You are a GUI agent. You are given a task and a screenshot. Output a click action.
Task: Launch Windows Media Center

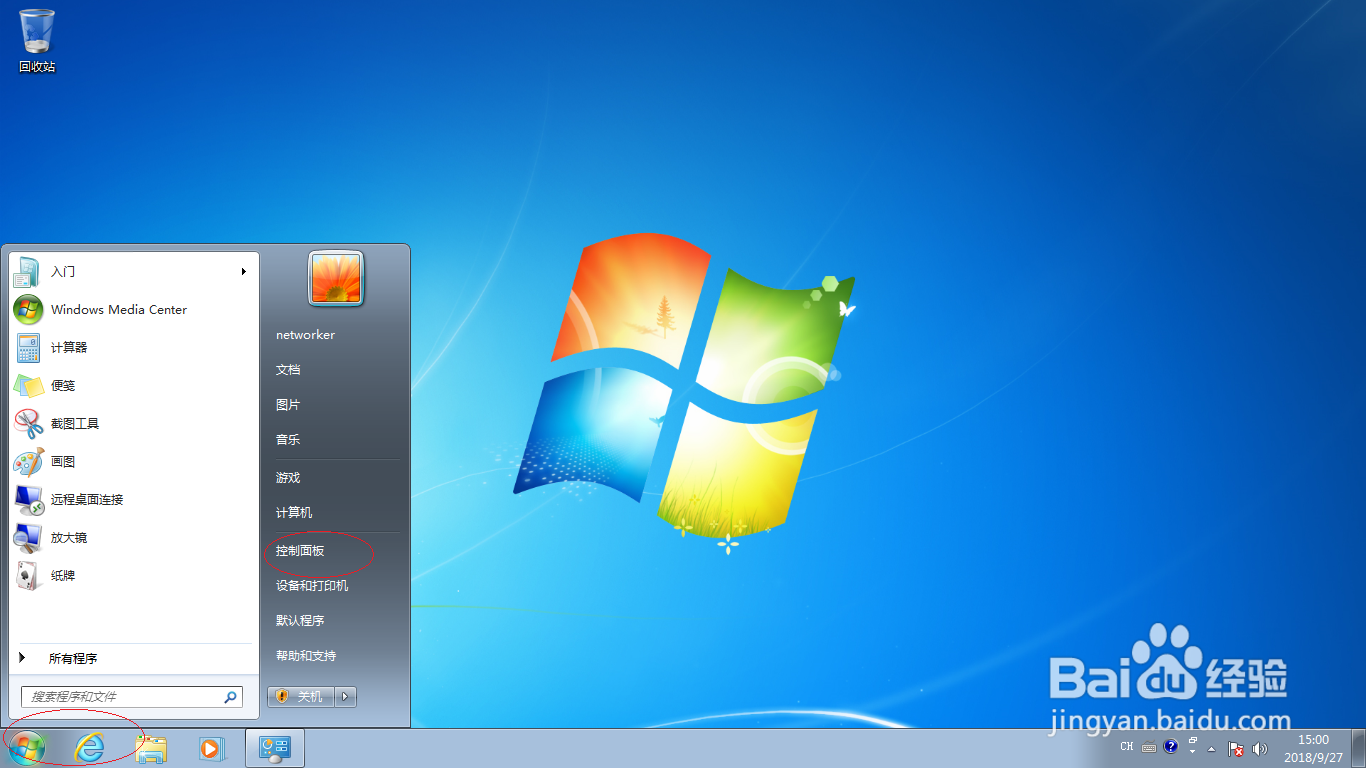134,309
